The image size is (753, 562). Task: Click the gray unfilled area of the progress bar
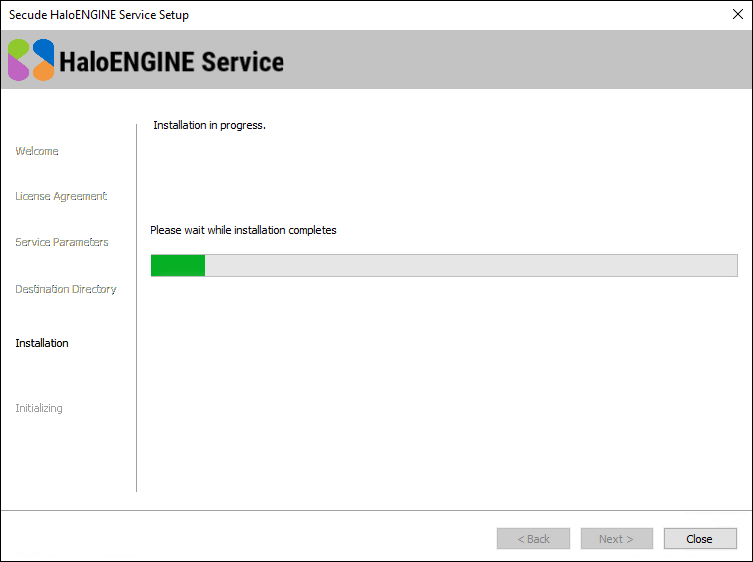(x=470, y=265)
